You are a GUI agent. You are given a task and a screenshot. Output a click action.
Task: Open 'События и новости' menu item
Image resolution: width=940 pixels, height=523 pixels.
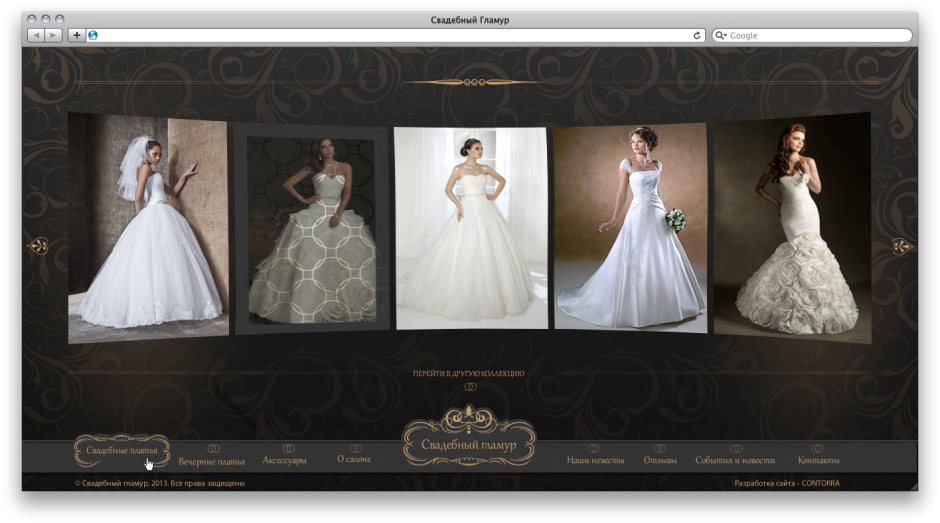[x=735, y=460]
